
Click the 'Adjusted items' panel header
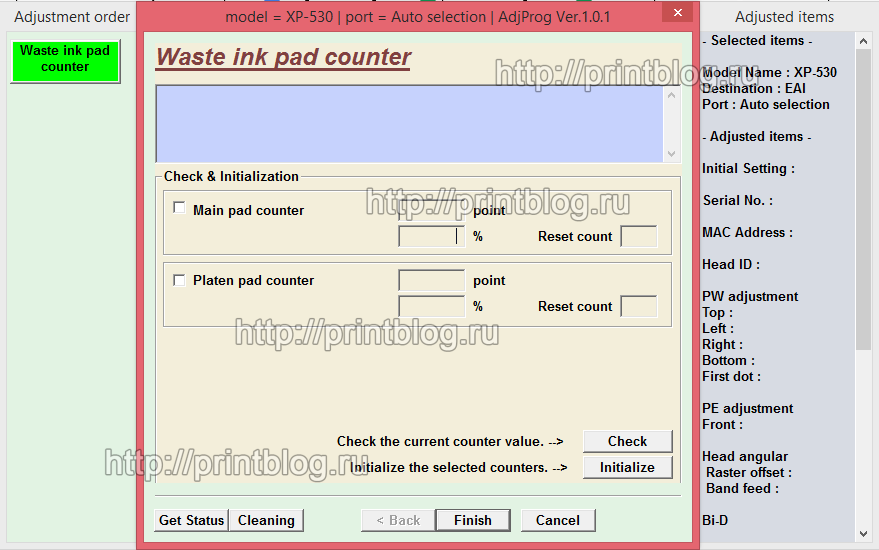(784, 17)
